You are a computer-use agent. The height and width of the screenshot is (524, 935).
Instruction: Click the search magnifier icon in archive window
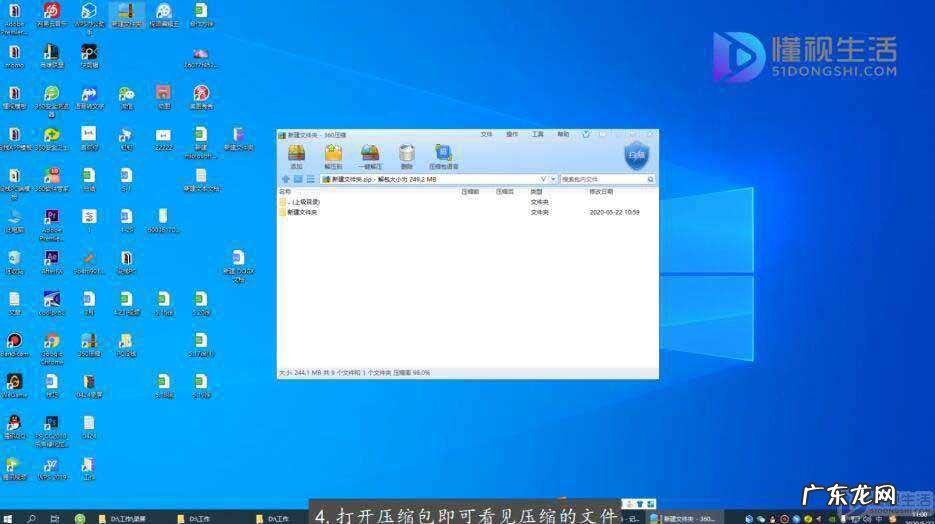[x=651, y=179]
